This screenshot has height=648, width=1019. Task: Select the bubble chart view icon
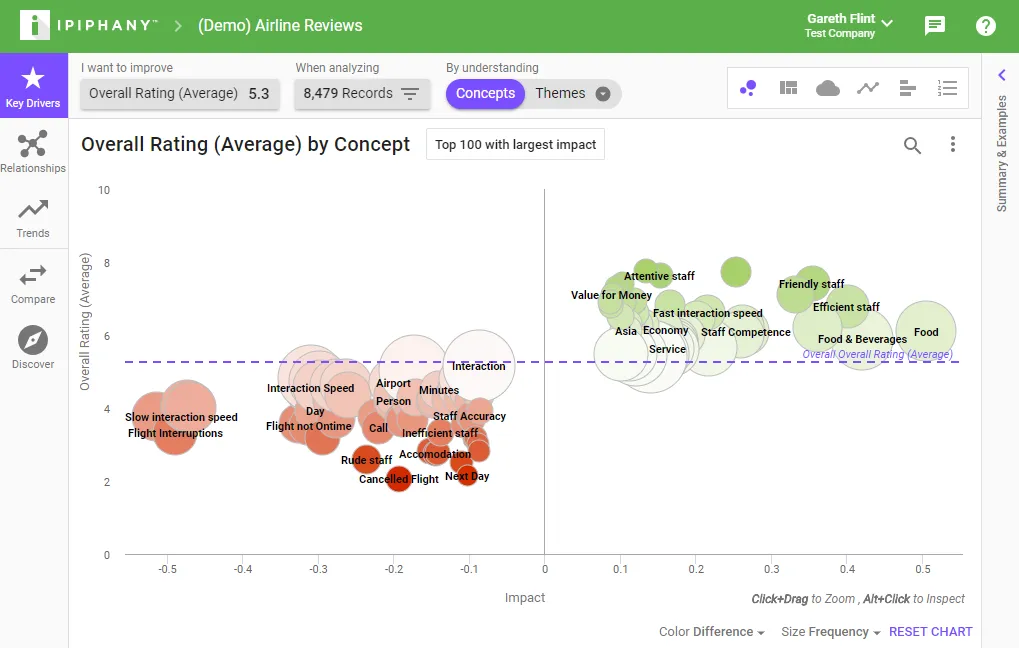click(x=748, y=88)
